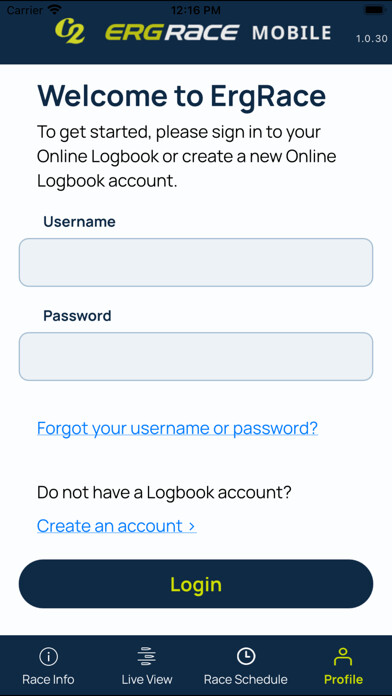Tap the Race Schedule clock icon

click(x=245, y=656)
